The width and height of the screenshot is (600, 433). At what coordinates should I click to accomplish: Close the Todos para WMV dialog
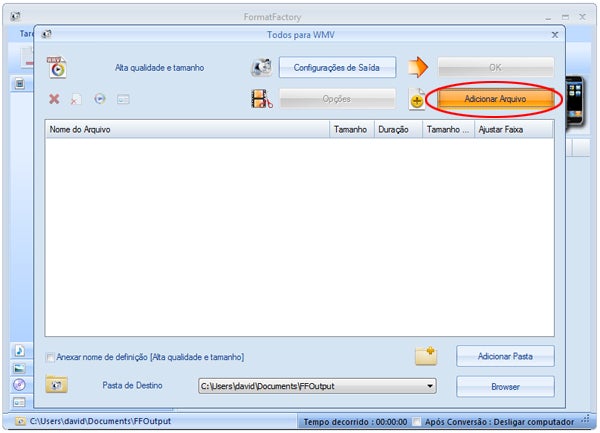(x=555, y=35)
